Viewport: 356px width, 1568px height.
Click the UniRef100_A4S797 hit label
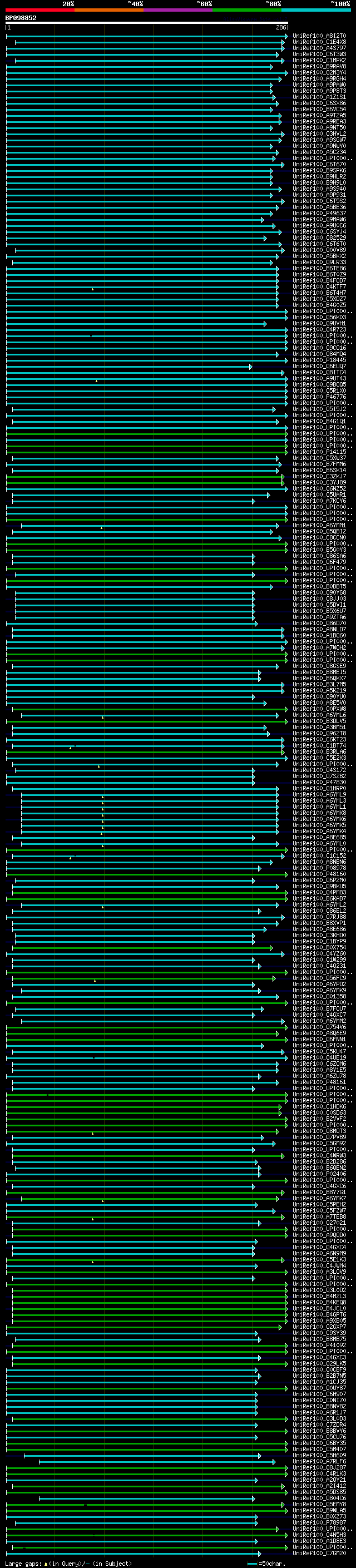pyautogui.click(x=319, y=48)
